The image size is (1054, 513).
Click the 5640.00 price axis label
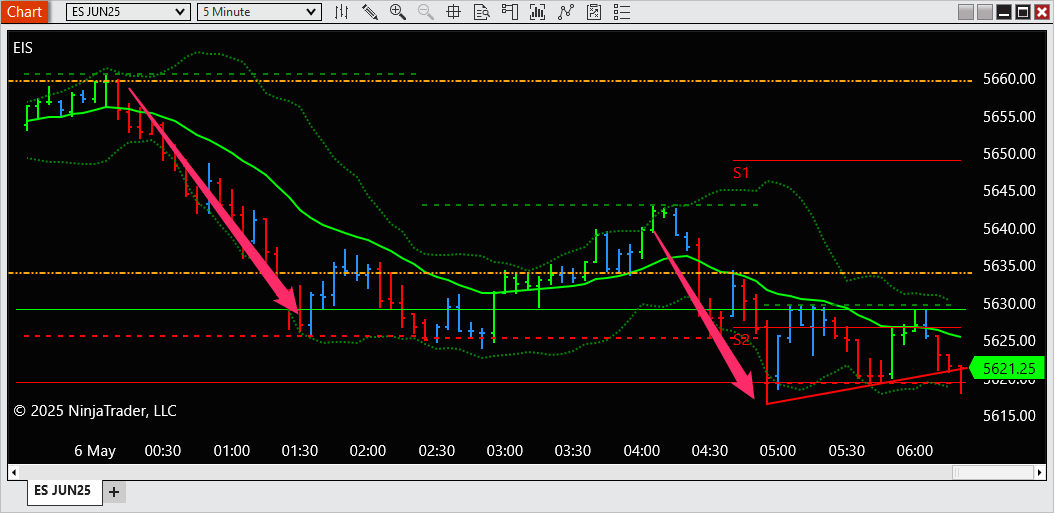point(1008,229)
